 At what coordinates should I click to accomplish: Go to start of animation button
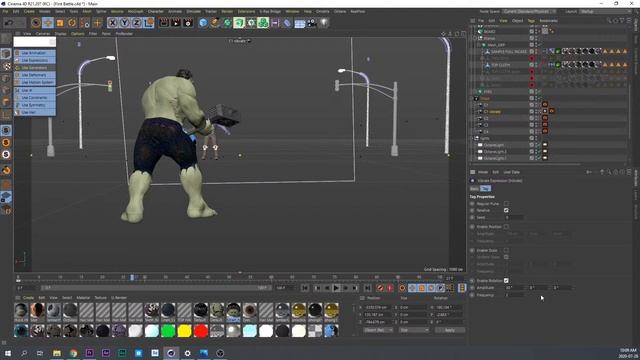pos(305,288)
